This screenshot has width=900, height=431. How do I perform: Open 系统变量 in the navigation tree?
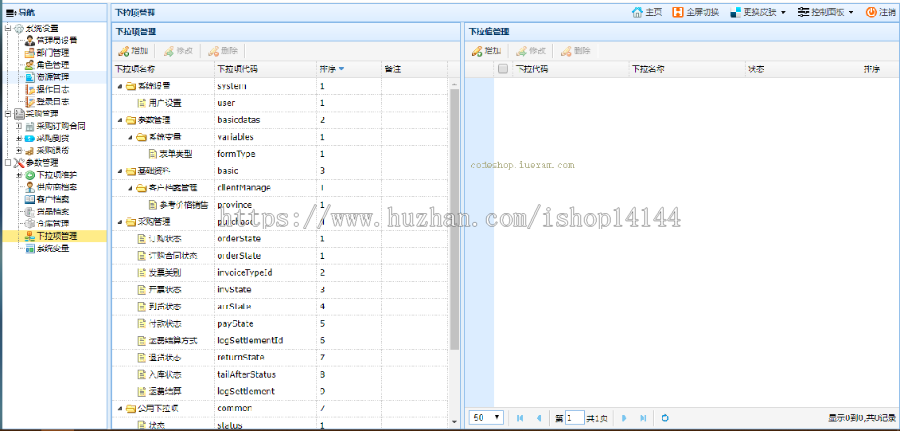(53, 248)
